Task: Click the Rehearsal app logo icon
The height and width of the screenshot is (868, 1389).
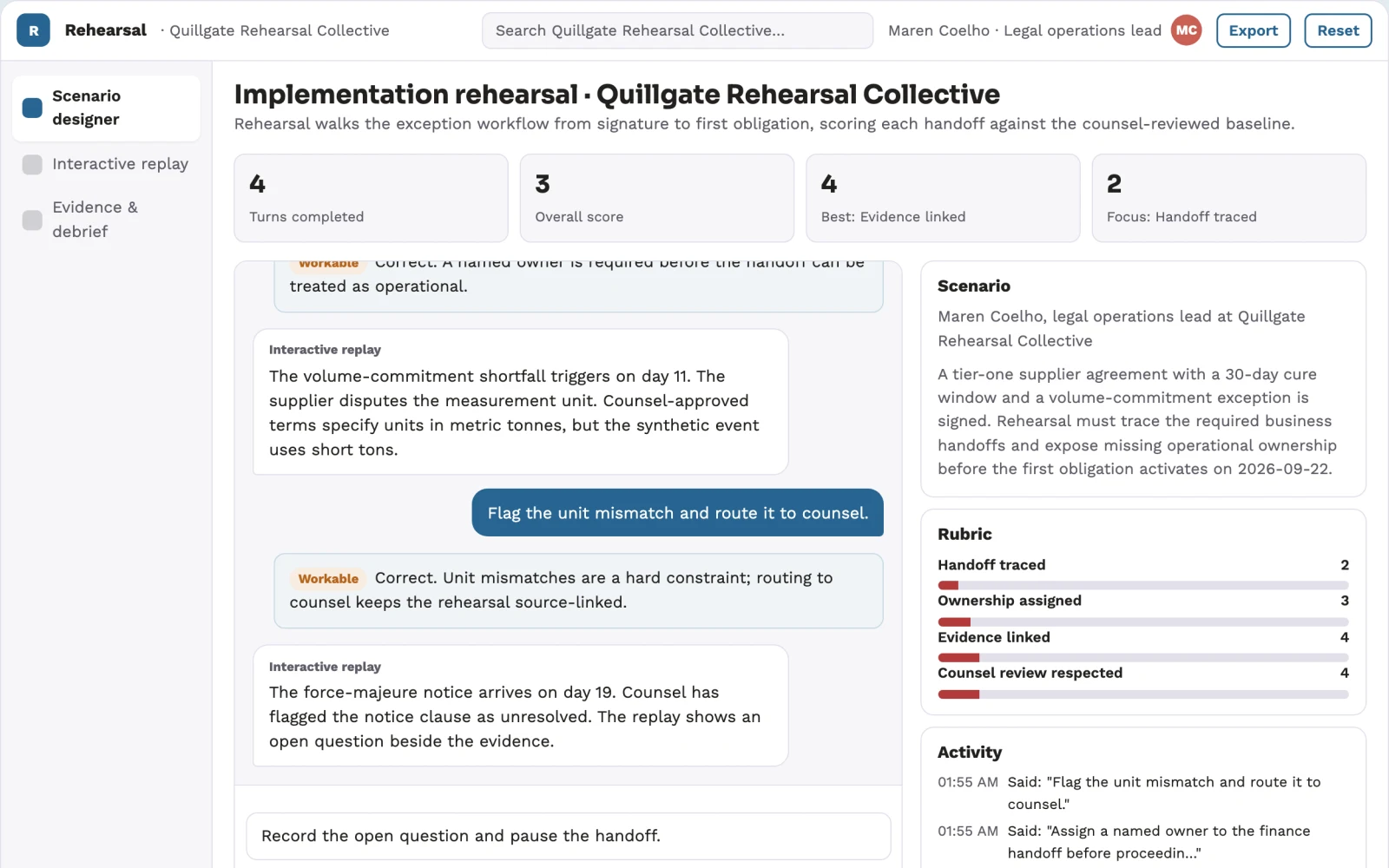Action: 33,30
